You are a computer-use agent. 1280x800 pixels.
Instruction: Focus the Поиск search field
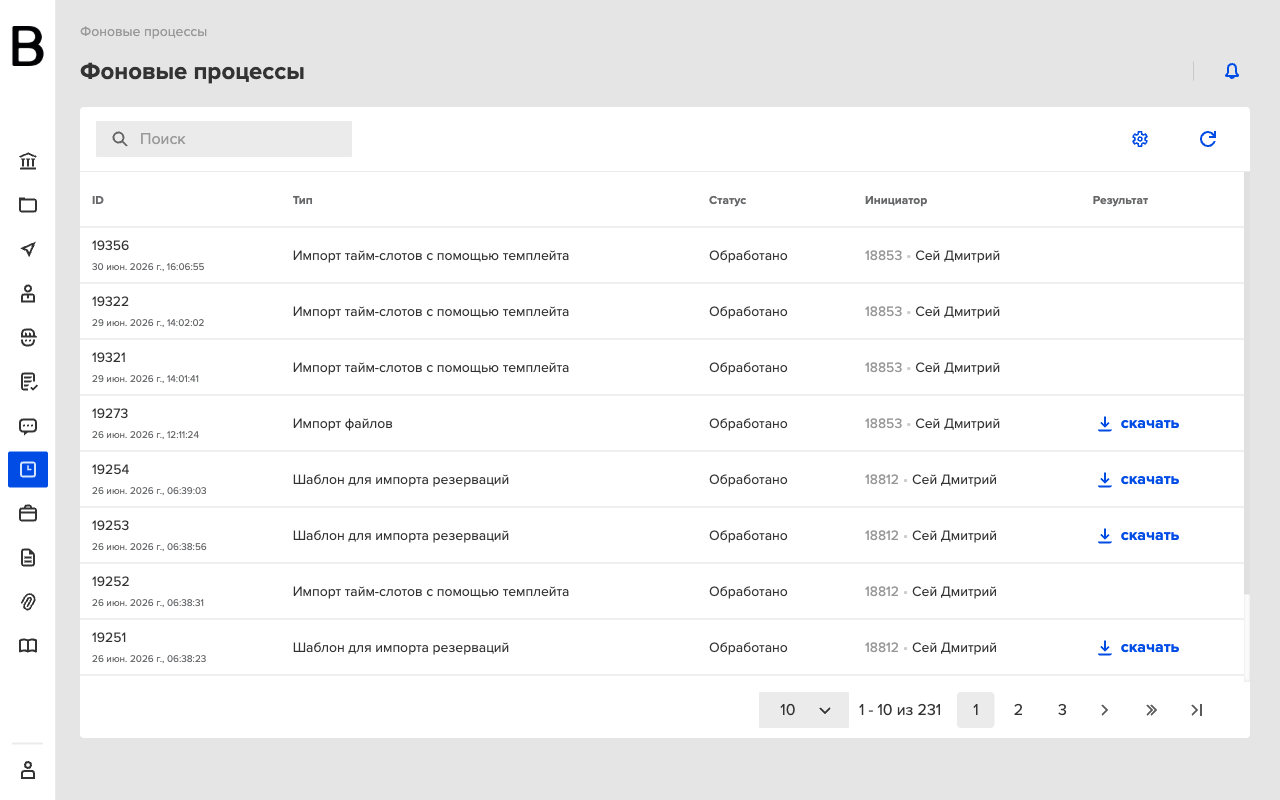point(224,139)
